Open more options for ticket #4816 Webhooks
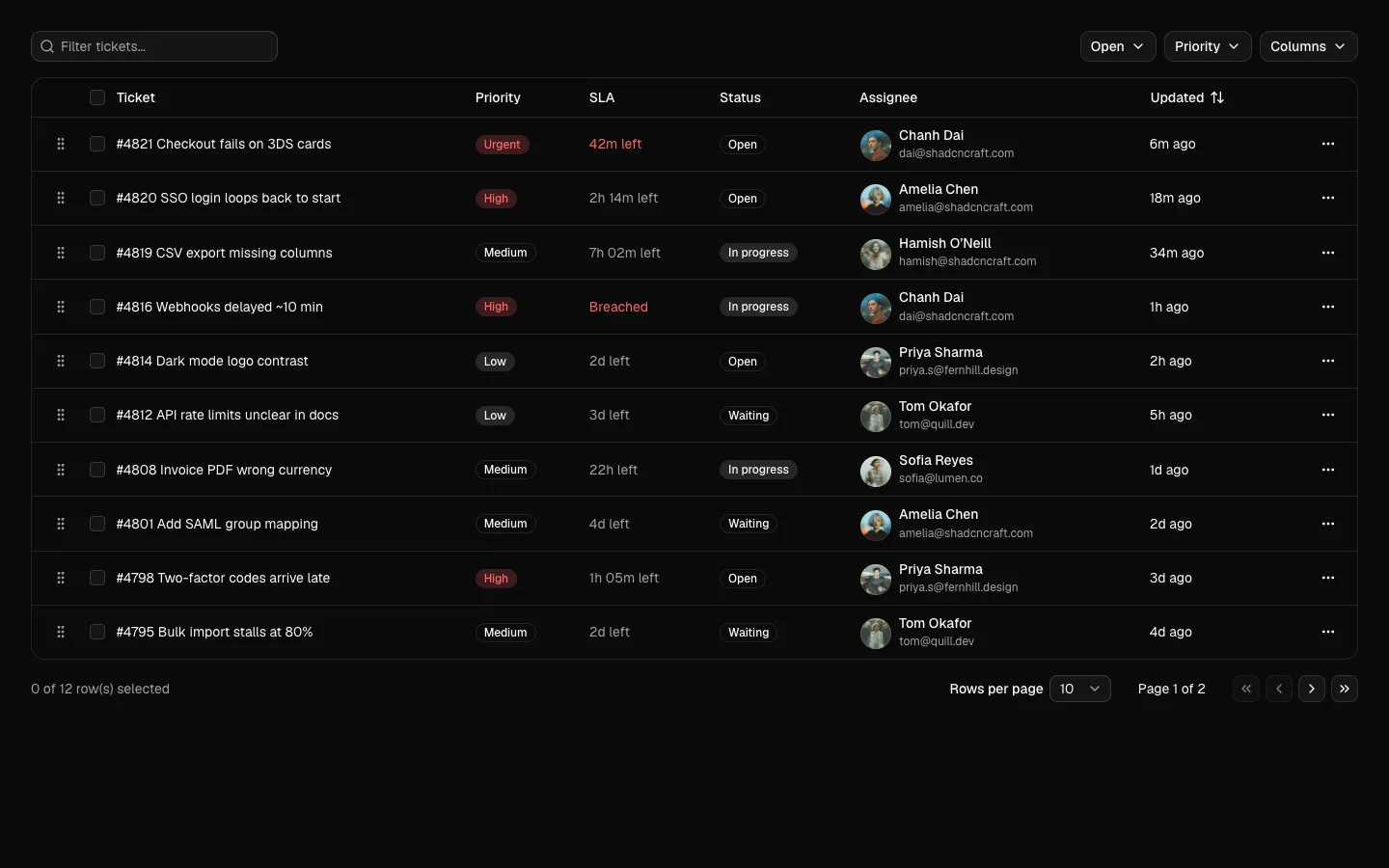The width and height of the screenshot is (1389, 868). pyautogui.click(x=1328, y=307)
